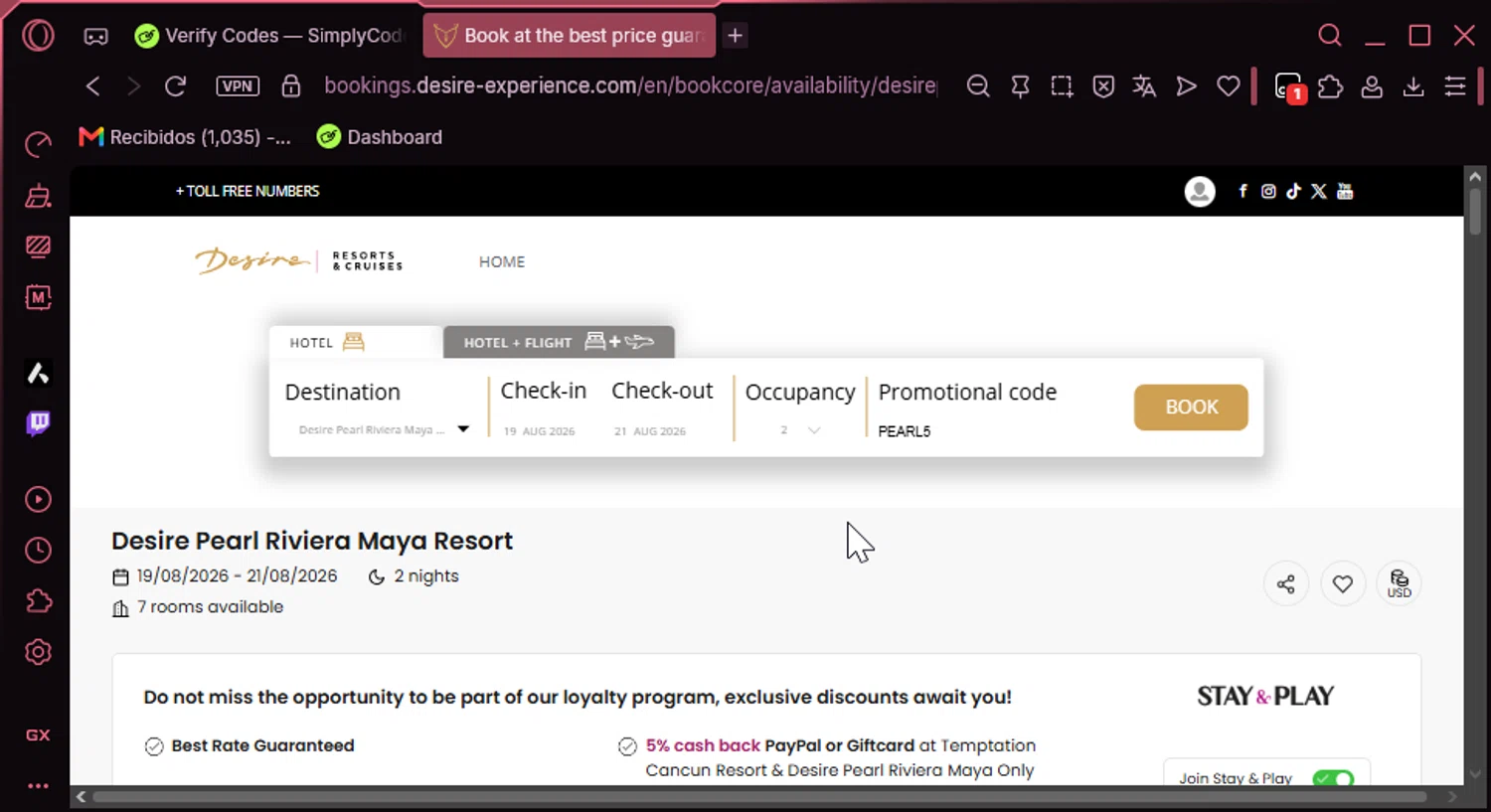Screen dimensions: 1491x812
Task: Open the Recibidos Gmail bookmark
Action: point(186,137)
